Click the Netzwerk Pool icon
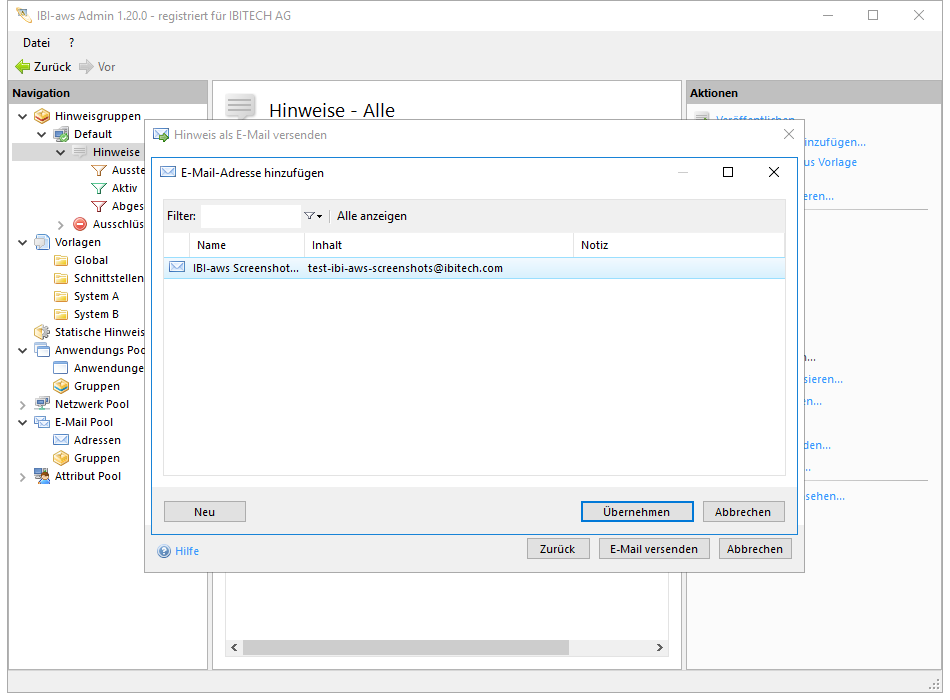This screenshot has width=950, height=700. (x=42, y=404)
